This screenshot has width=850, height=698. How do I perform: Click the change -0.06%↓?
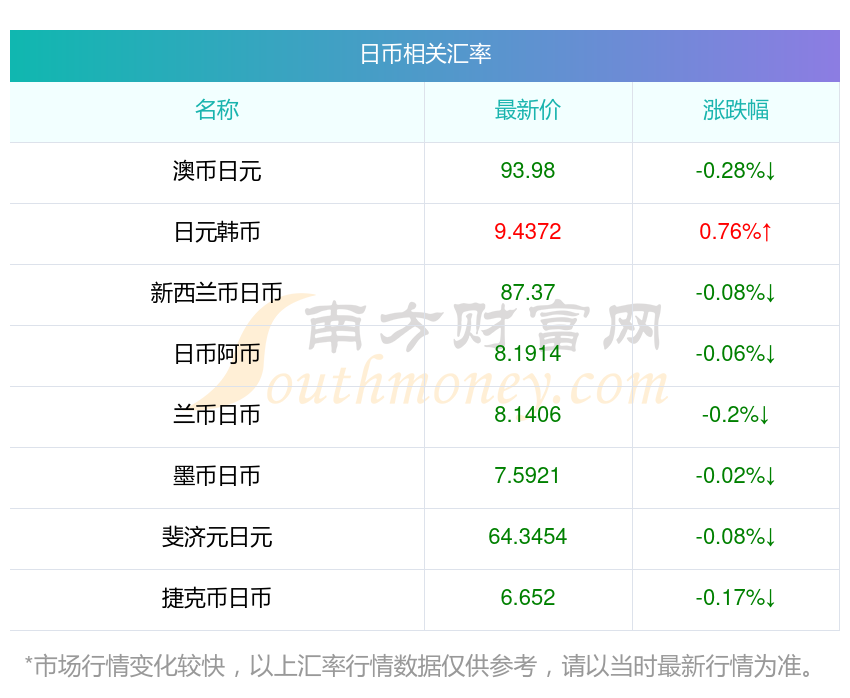pos(736,354)
